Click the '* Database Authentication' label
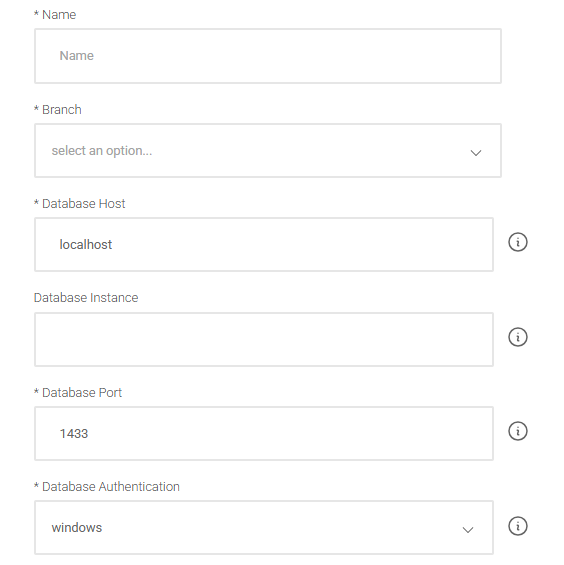The width and height of the screenshot is (564, 565). (x=107, y=486)
